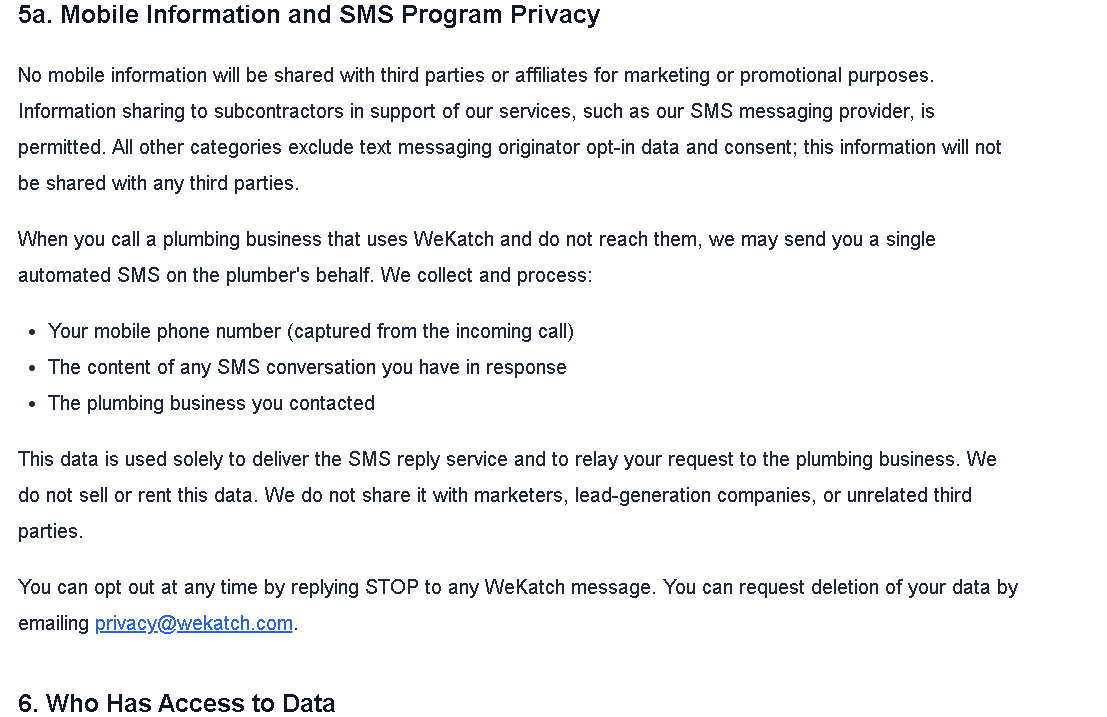Click the sentence 'We do not sell or rent this data'
Image resolution: width=1107 pixels, height=717 pixels.
point(138,495)
